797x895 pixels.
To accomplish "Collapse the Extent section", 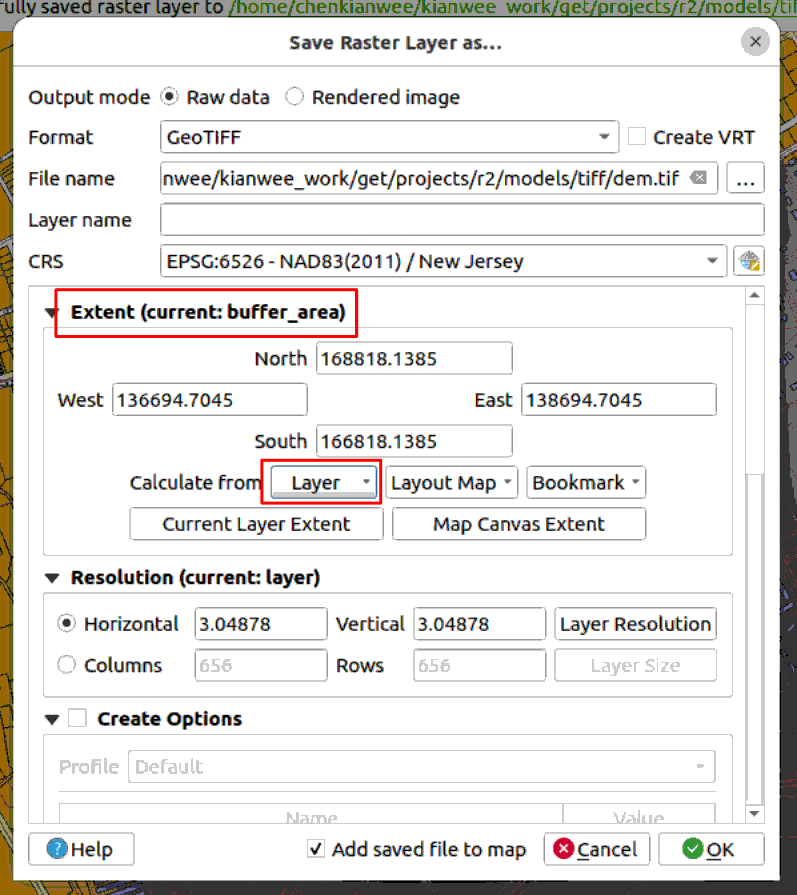I will point(52,312).
